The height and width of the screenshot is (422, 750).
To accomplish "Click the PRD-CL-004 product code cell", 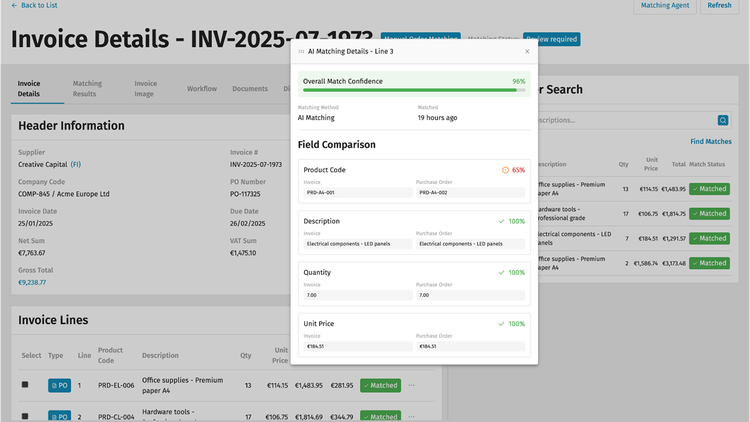I will click(116, 417).
